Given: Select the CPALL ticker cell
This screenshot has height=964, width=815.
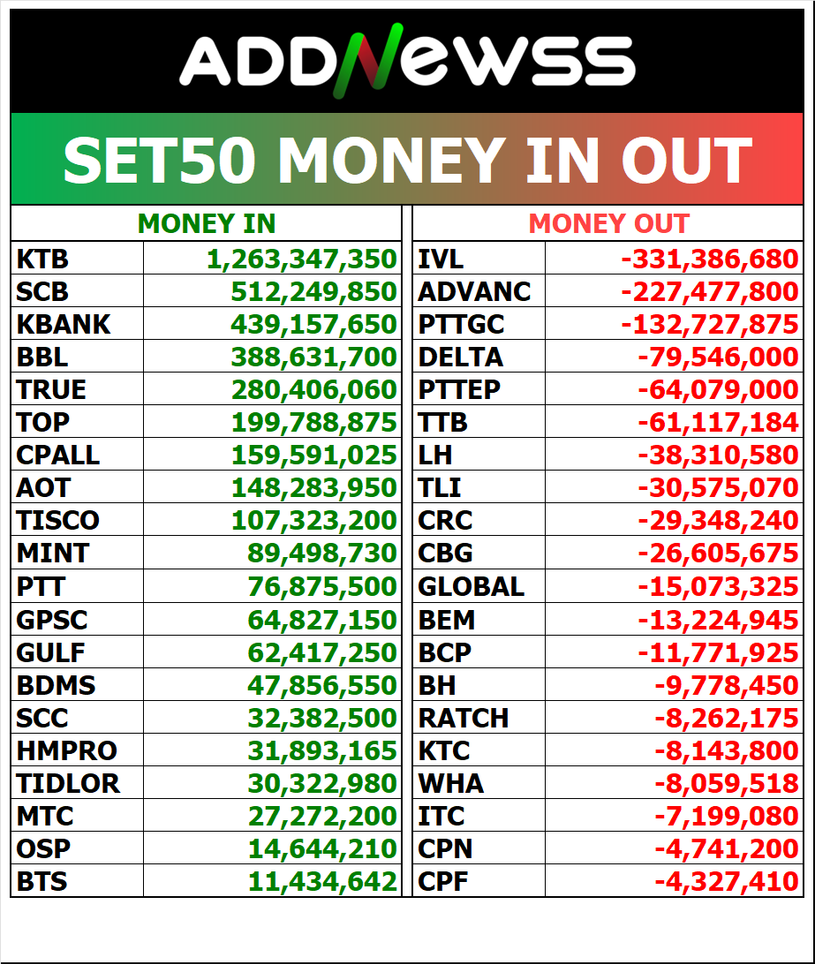Looking at the screenshot, I should [x=58, y=455].
